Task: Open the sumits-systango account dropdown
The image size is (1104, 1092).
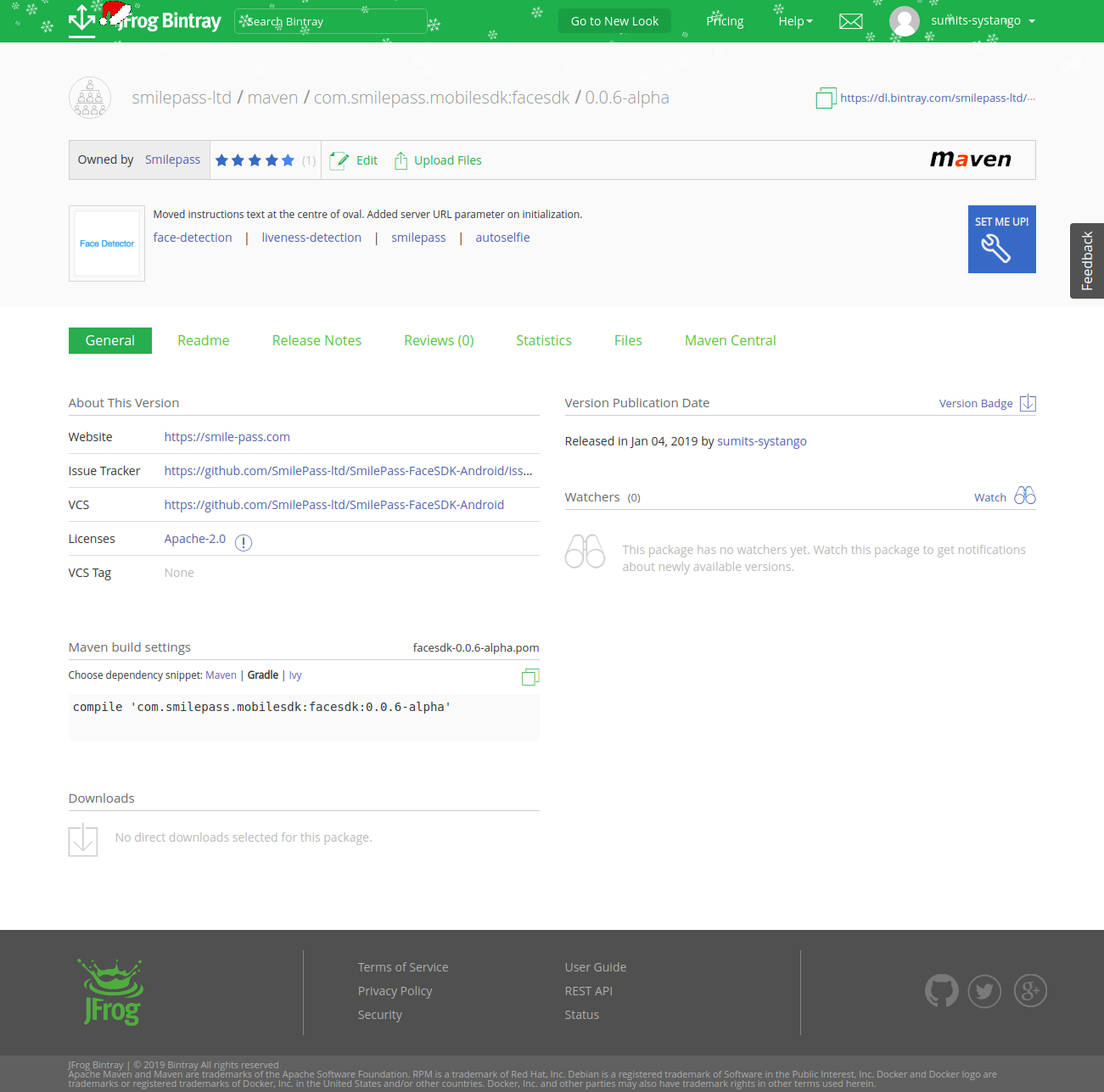Action: point(983,20)
